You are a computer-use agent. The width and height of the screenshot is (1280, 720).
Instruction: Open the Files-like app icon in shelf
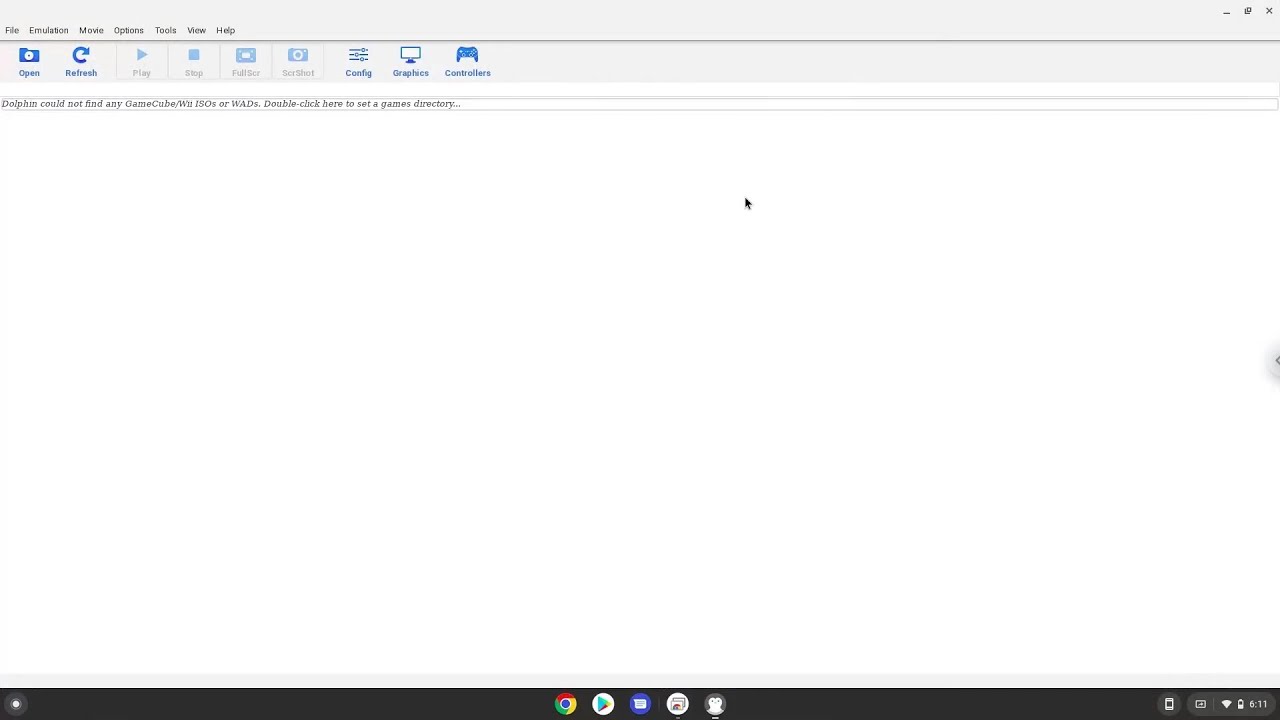tap(678, 704)
